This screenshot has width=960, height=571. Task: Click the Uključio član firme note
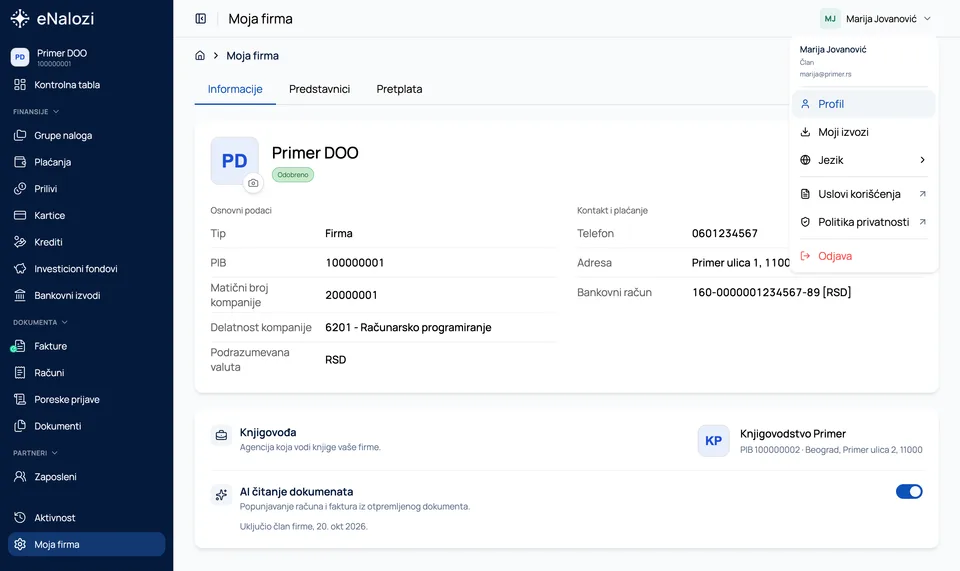[304, 526]
